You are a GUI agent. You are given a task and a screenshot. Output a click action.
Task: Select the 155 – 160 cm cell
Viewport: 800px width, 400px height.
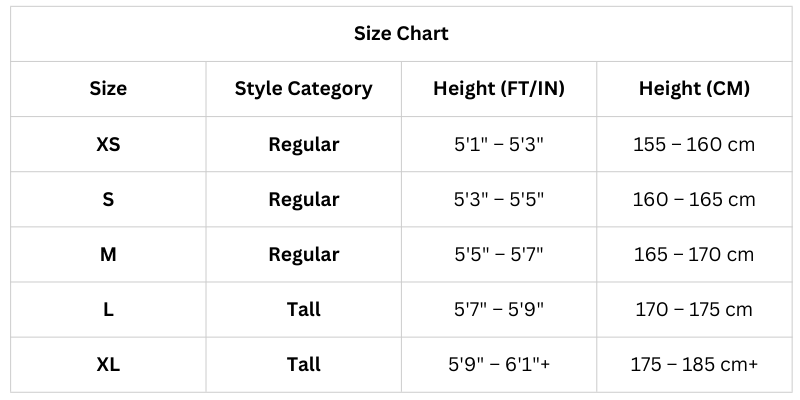pyautogui.click(x=694, y=144)
